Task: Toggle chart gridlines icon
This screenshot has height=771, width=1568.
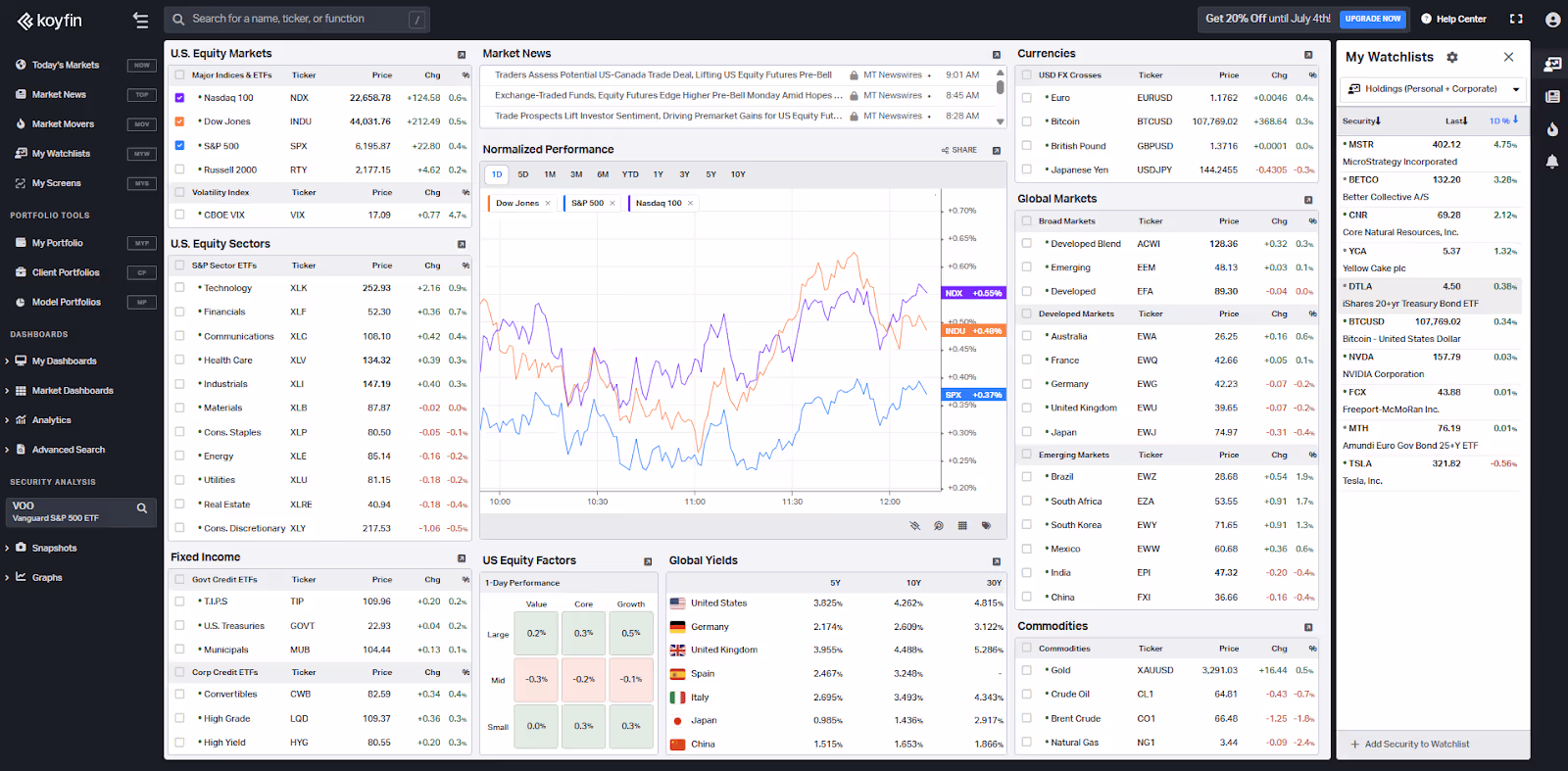Action: click(x=962, y=526)
